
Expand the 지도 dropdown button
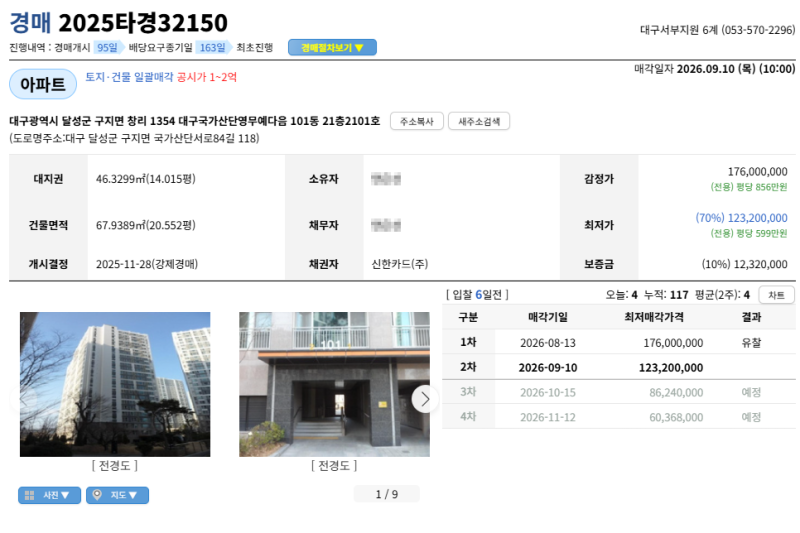point(117,495)
